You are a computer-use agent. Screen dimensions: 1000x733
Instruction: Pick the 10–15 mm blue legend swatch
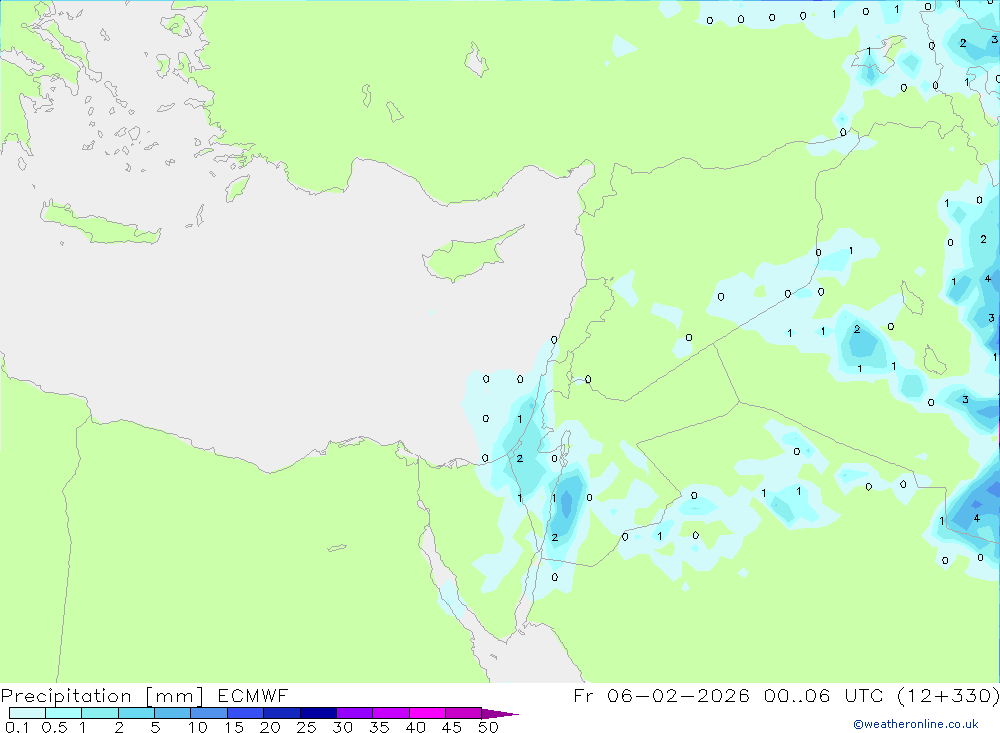coord(209,713)
